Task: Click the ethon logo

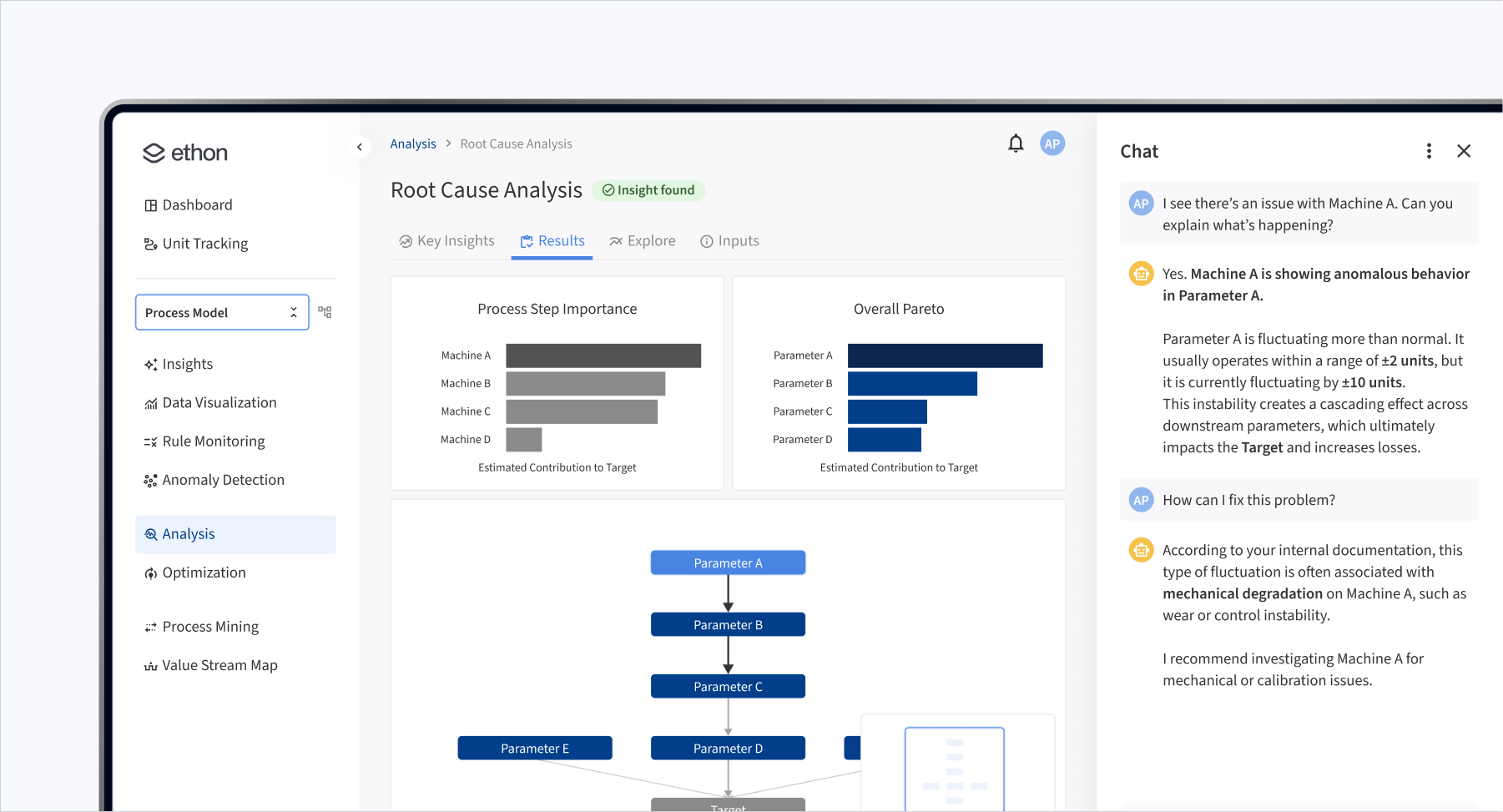Action: 184,153
